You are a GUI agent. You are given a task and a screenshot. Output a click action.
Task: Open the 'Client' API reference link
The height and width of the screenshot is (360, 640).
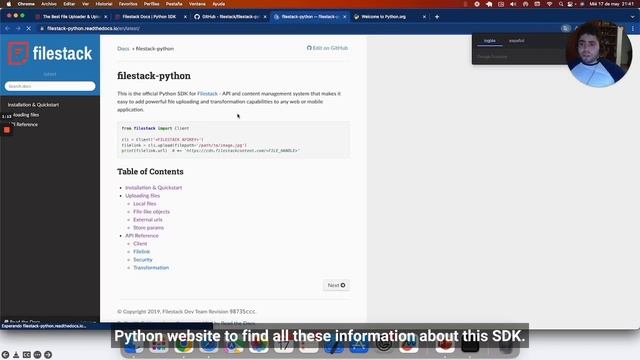[x=140, y=244]
